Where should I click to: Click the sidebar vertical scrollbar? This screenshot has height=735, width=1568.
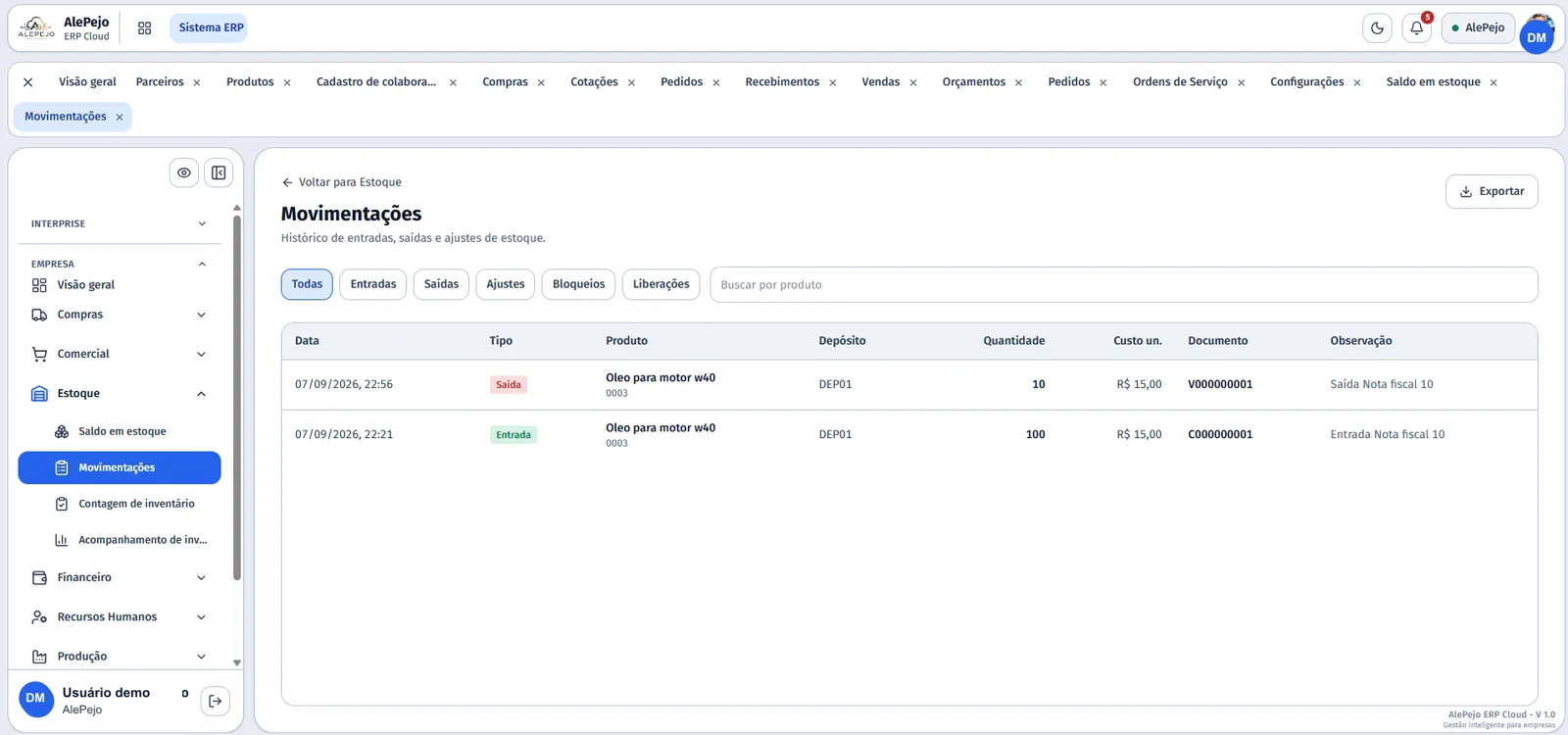click(x=236, y=396)
